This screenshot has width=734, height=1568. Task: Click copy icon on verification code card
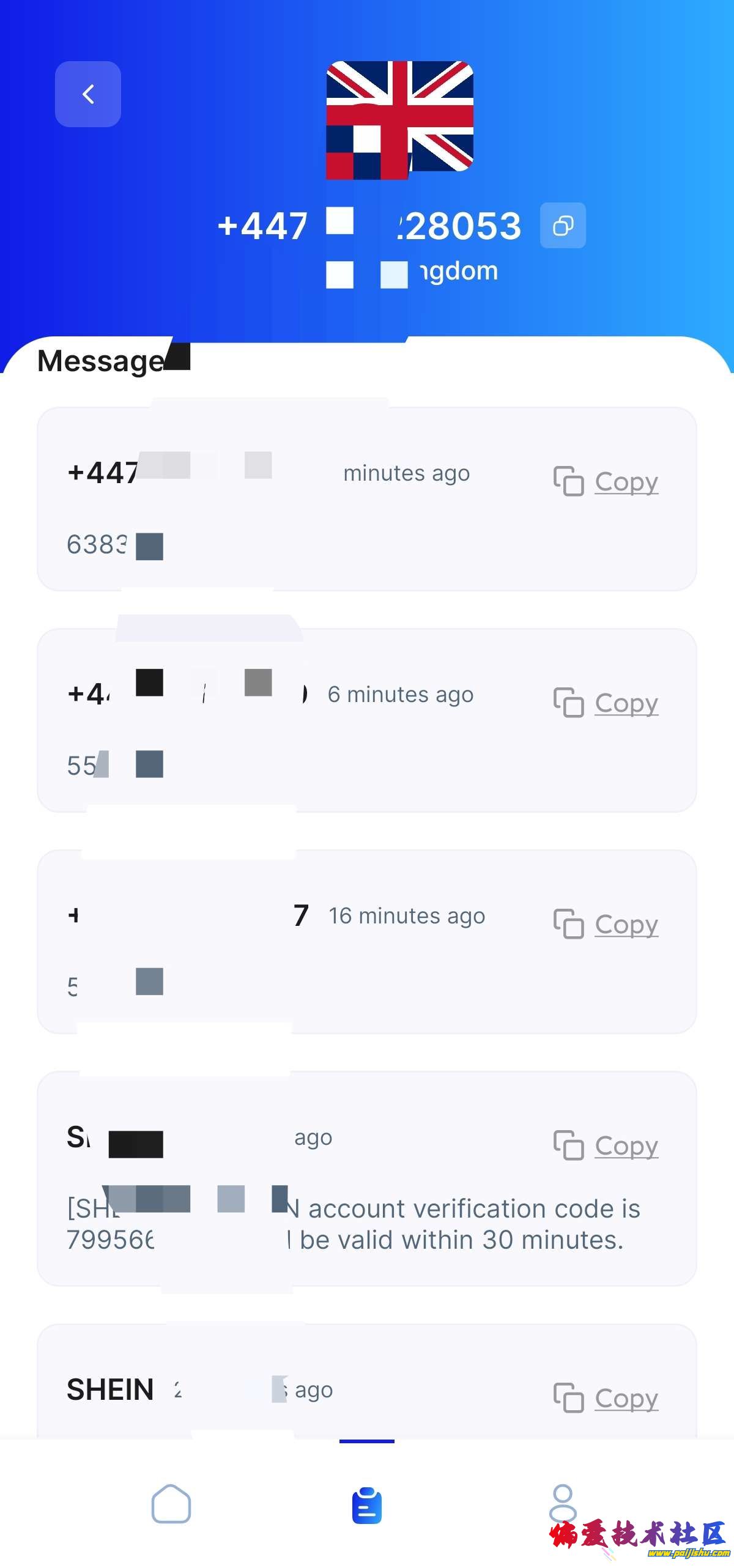pos(569,1145)
